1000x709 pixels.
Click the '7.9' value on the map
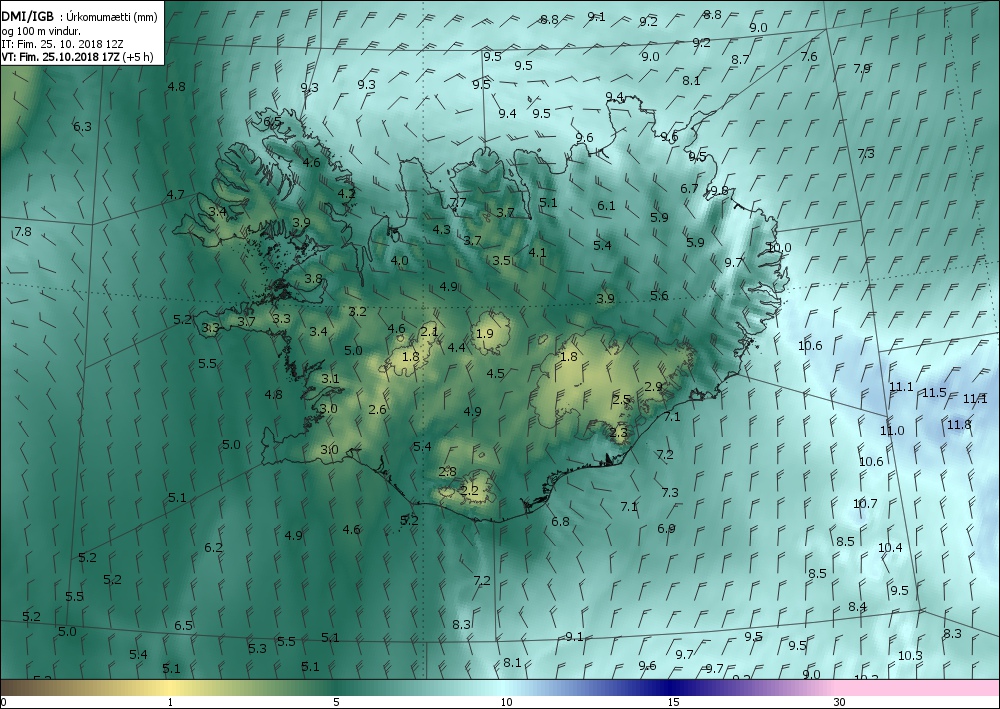862,68
